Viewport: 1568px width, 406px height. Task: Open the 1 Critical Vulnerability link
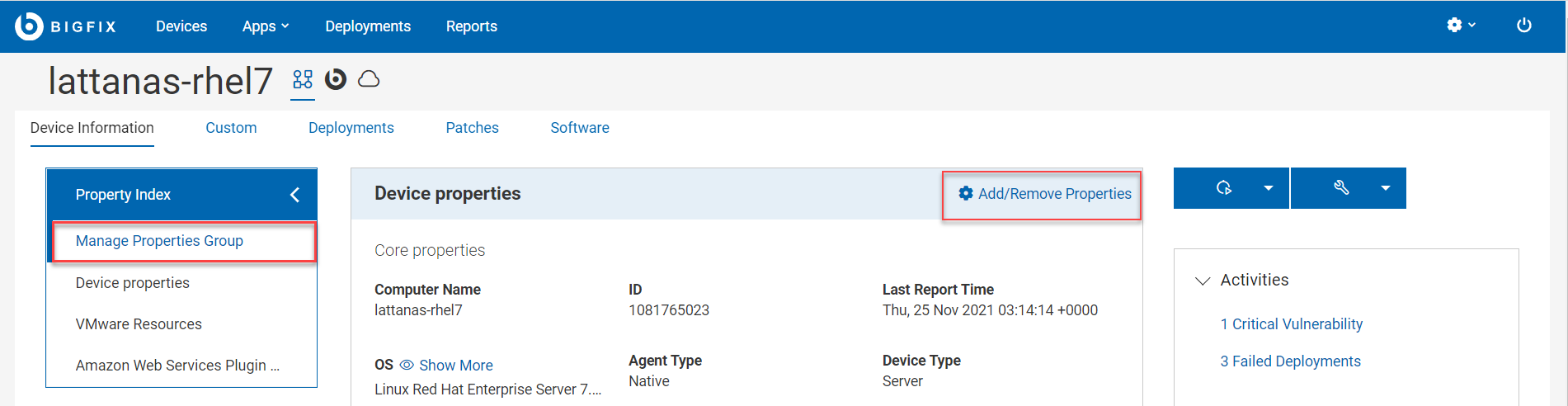1291,324
